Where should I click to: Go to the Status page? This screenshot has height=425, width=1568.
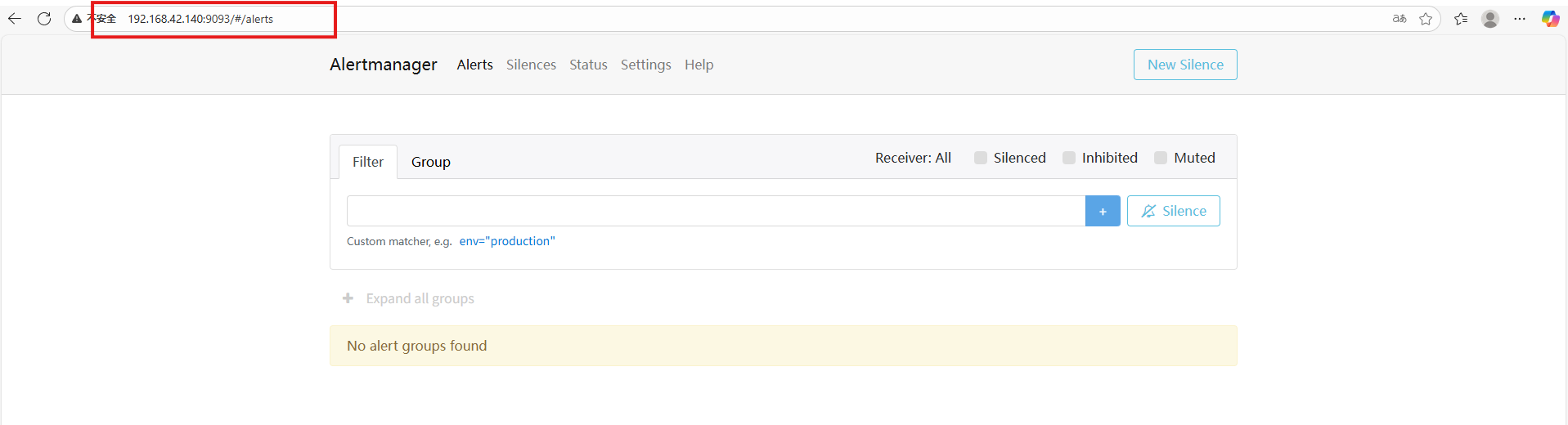click(x=588, y=65)
